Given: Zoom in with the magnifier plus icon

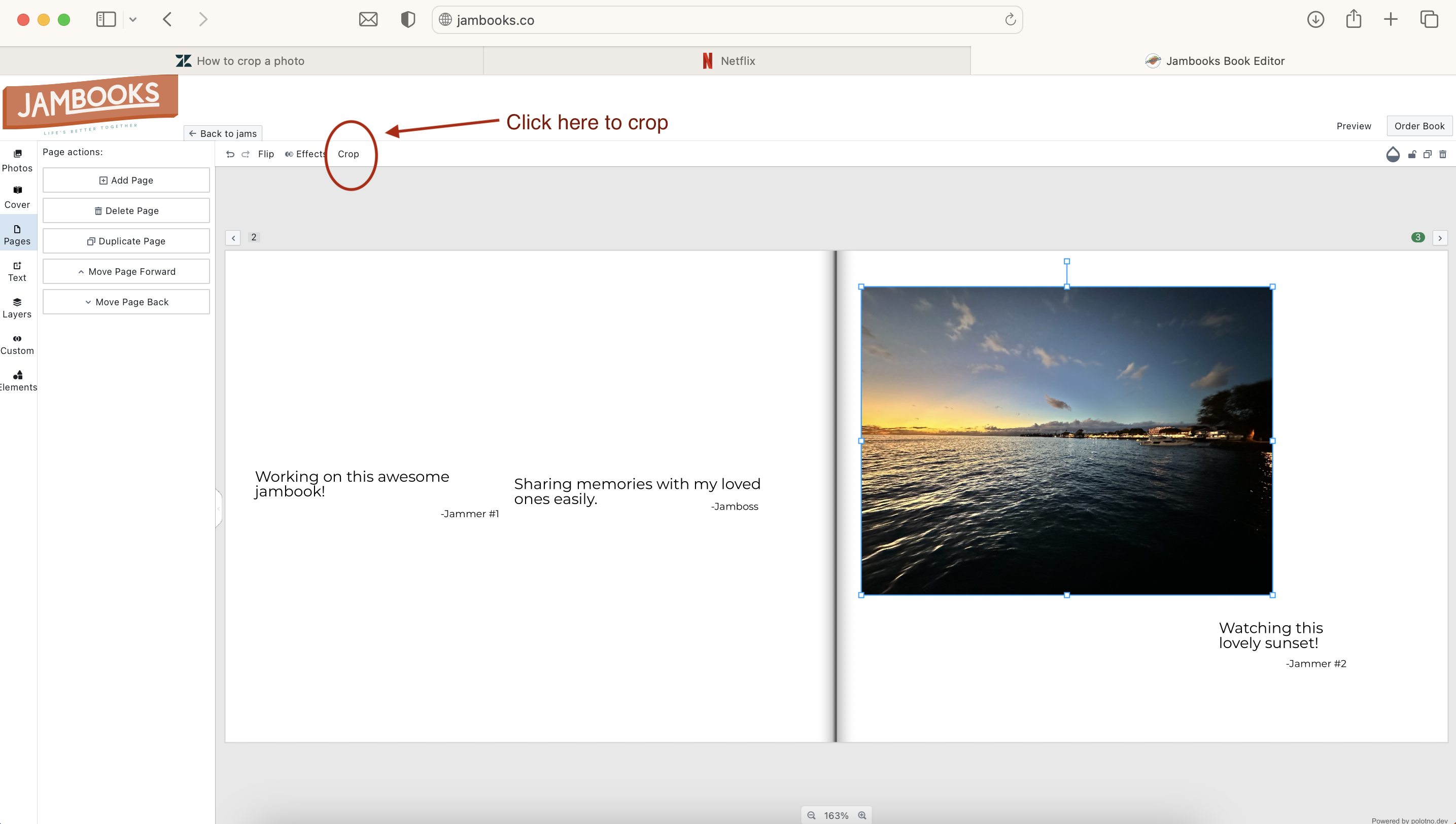Looking at the screenshot, I should click(861, 815).
